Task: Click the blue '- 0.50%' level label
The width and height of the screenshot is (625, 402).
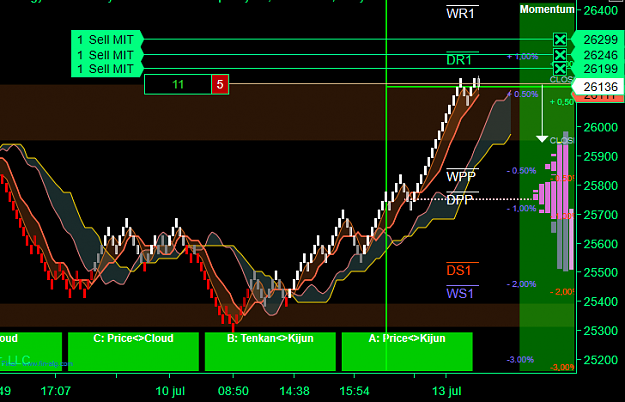Action: click(x=521, y=171)
